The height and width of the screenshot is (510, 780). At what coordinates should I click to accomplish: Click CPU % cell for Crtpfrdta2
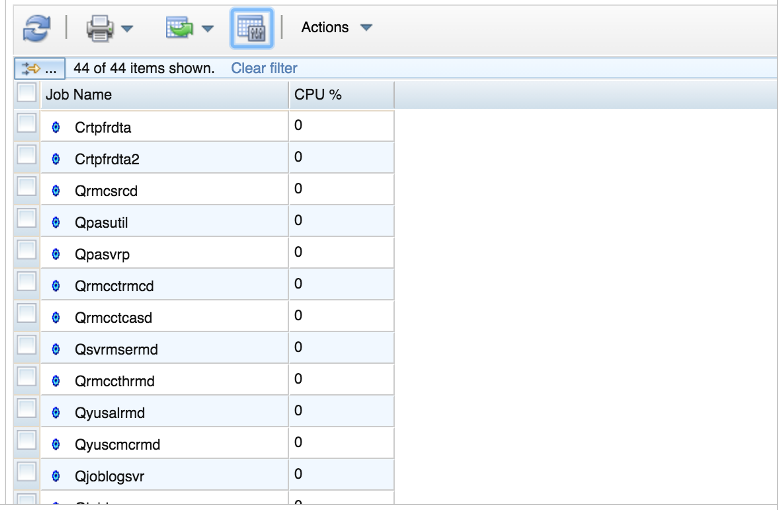click(x=341, y=158)
